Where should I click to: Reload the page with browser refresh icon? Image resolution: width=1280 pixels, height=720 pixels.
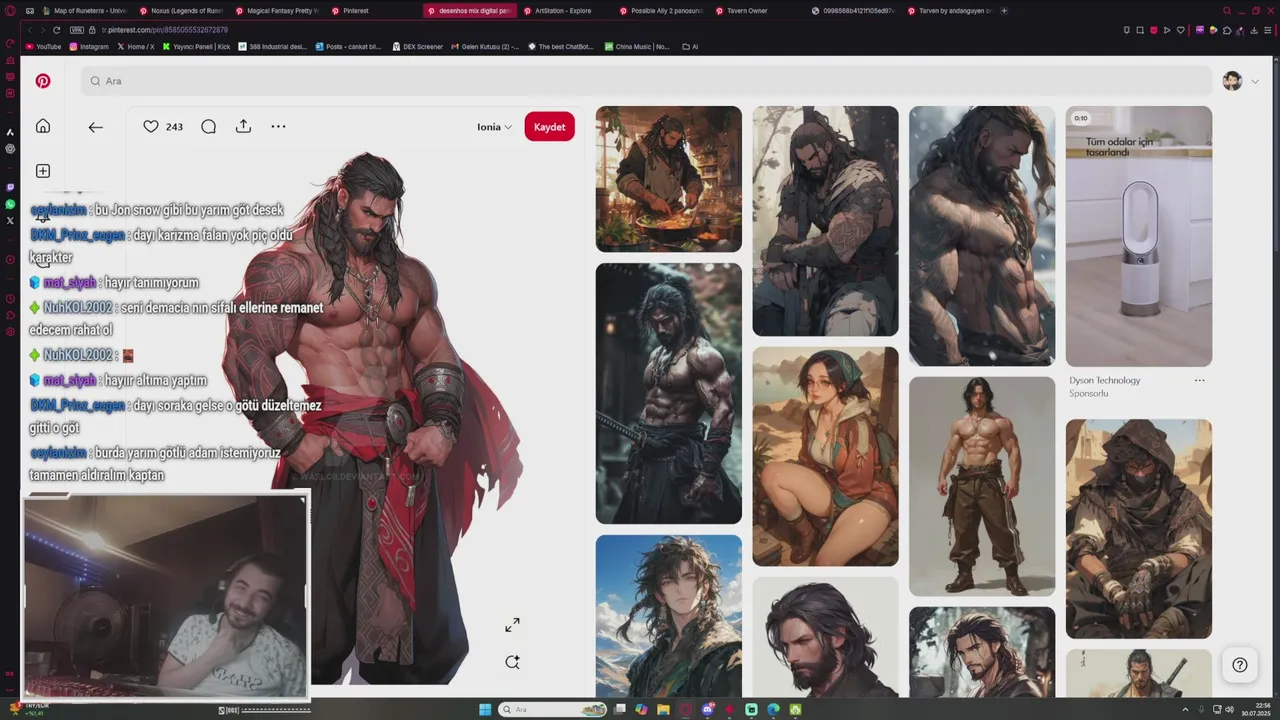coord(56,30)
